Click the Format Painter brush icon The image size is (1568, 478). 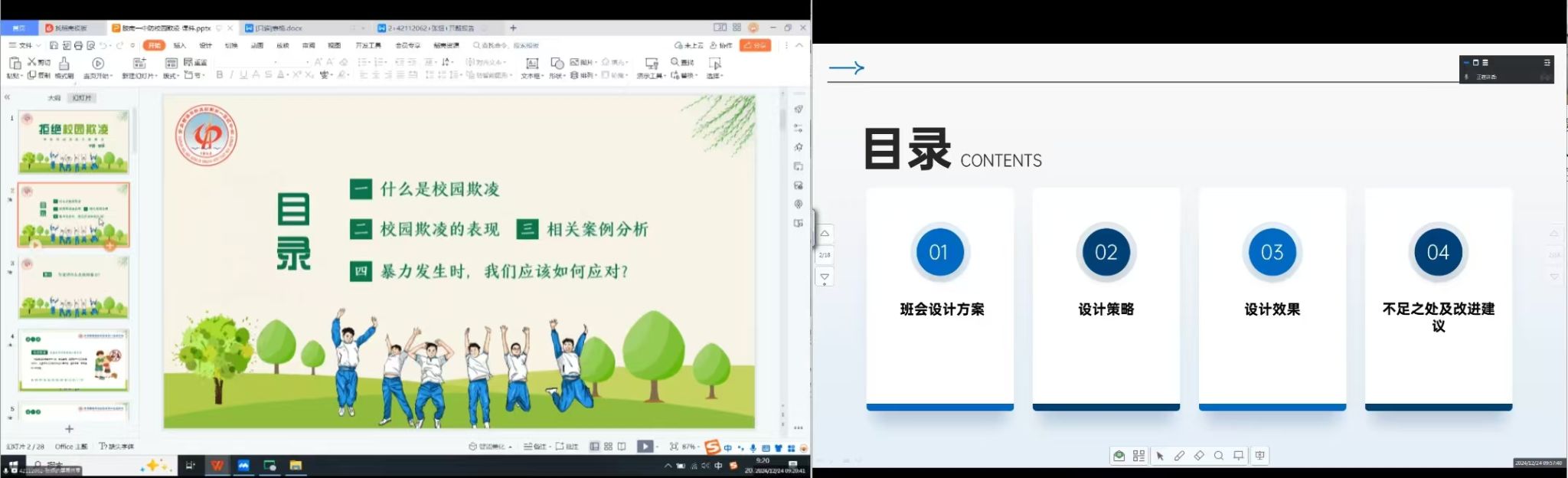(x=64, y=64)
